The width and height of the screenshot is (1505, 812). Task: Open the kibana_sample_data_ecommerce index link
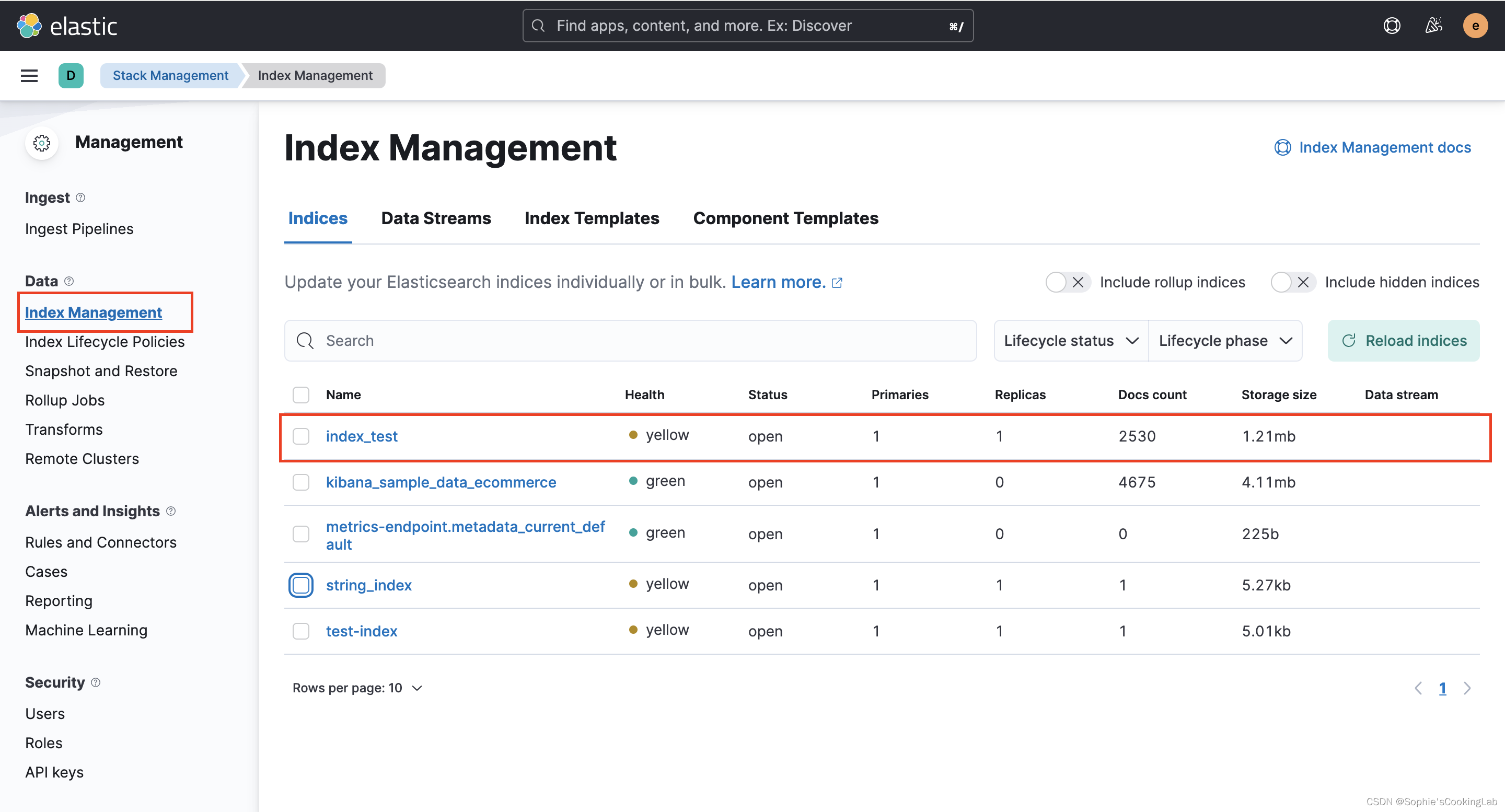(x=441, y=482)
